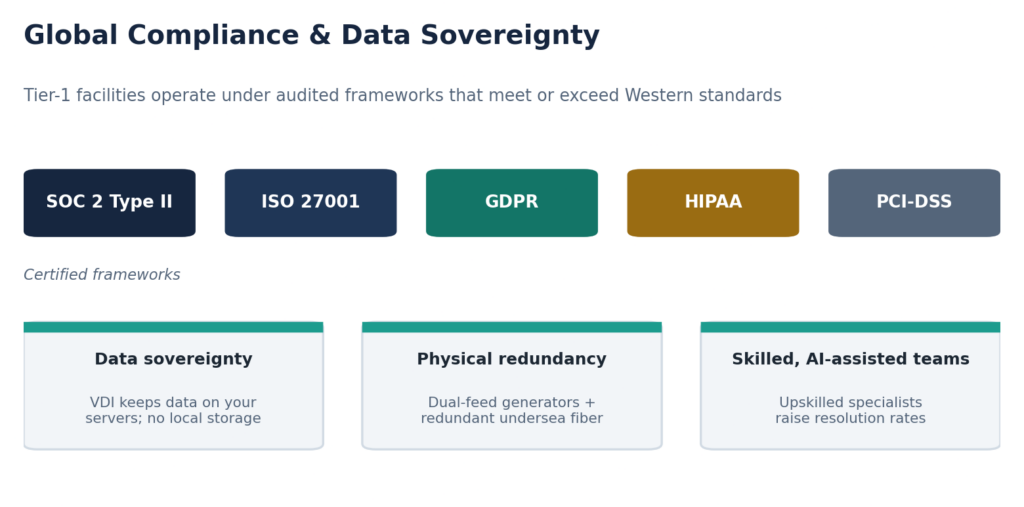Click the Global Compliance & Data Sovereignty title
Viewport: 1024px width, 507px height.
(x=312, y=36)
